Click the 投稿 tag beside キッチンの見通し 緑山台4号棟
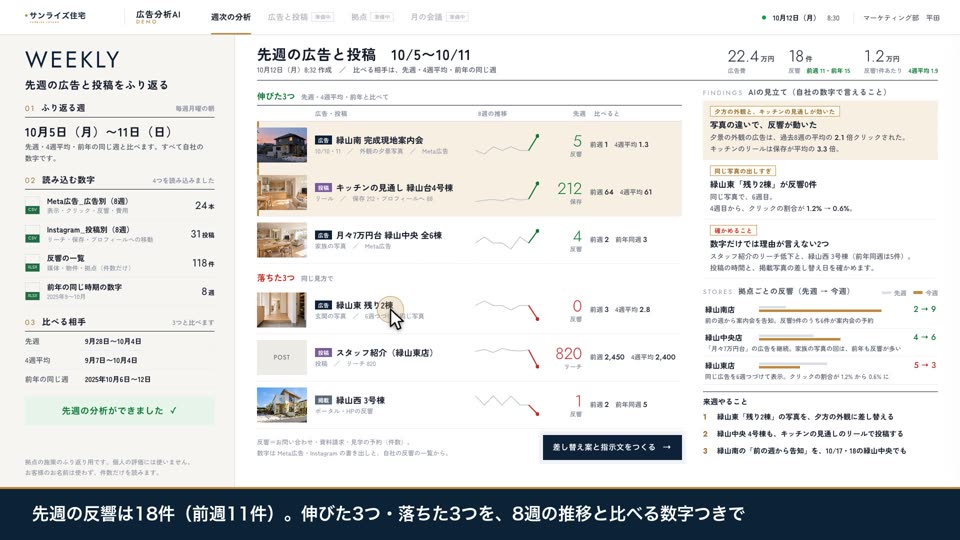 [x=323, y=188]
